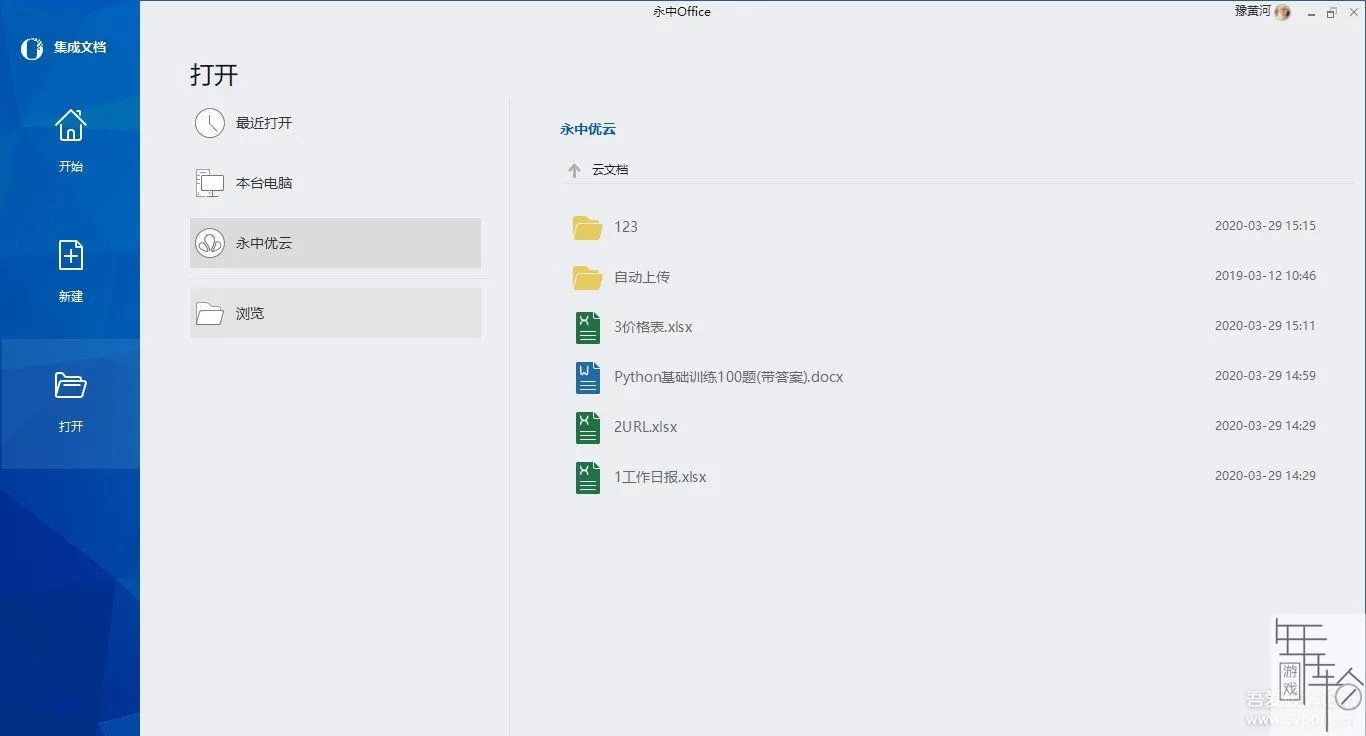Click the spreadsheet icon of 1工作日报.xlsx
Viewport: 1366px width, 736px height.
click(x=588, y=477)
